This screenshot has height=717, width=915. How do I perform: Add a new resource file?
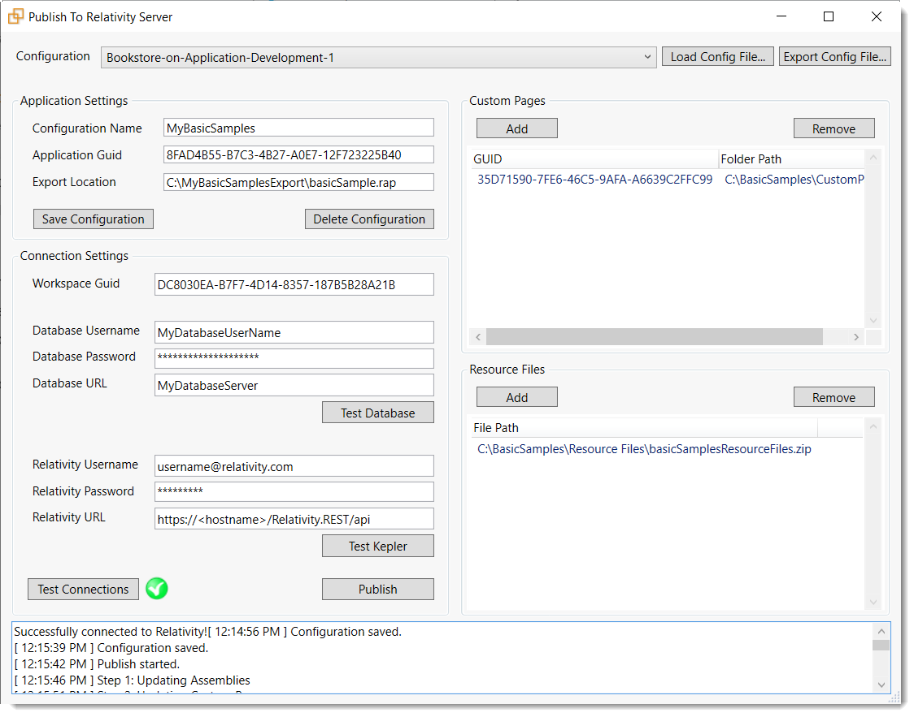pyautogui.click(x=517, y=397)
